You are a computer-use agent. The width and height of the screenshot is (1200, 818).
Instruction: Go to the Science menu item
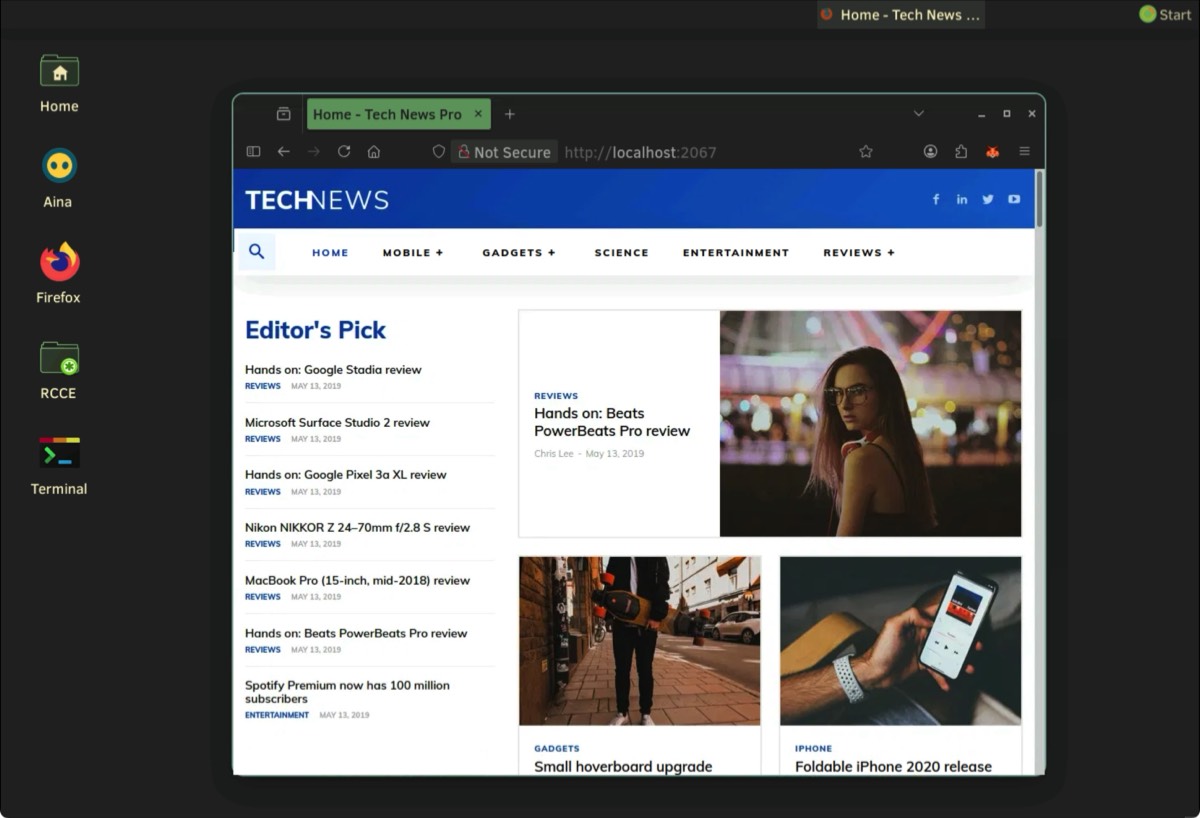tap(621, 253)
